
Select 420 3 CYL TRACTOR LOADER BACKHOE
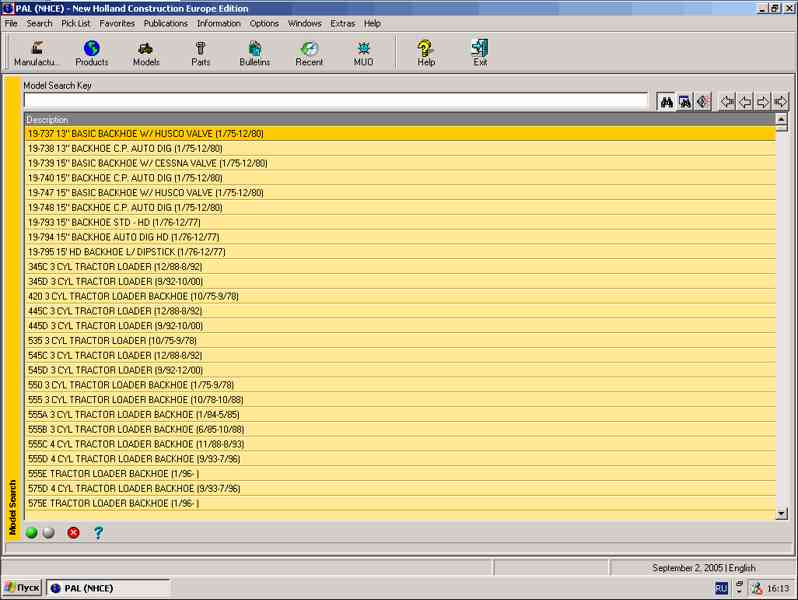tap(400, 296)
